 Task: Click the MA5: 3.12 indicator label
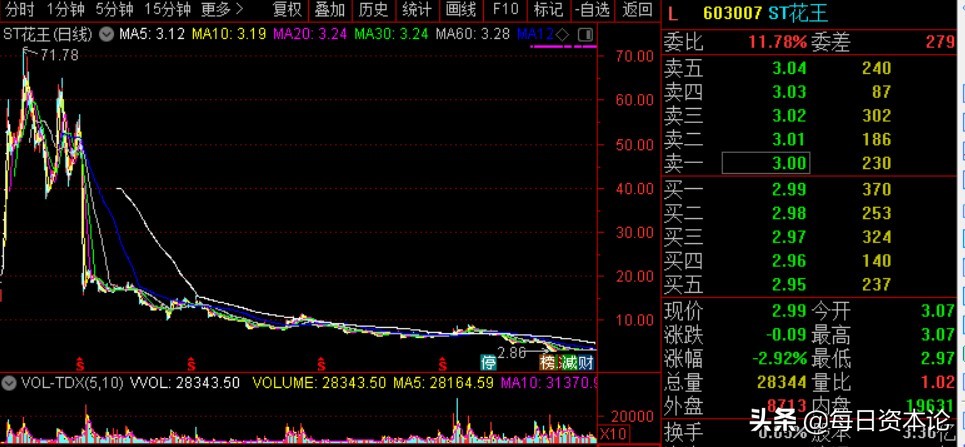click(x=152, y=34)
